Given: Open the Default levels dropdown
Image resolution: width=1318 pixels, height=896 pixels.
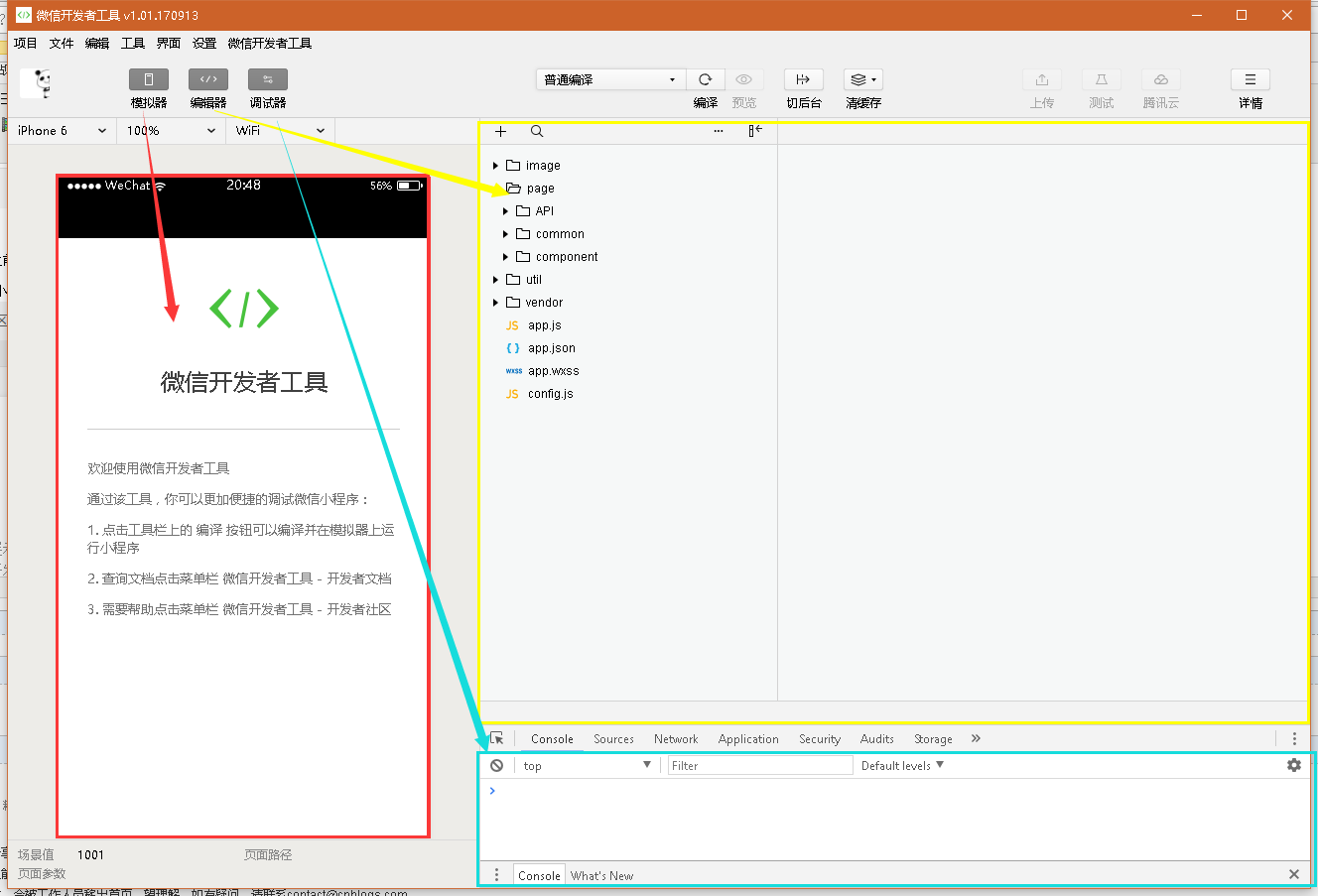Looking at the screenshot, I should click(x=902, y=766).
